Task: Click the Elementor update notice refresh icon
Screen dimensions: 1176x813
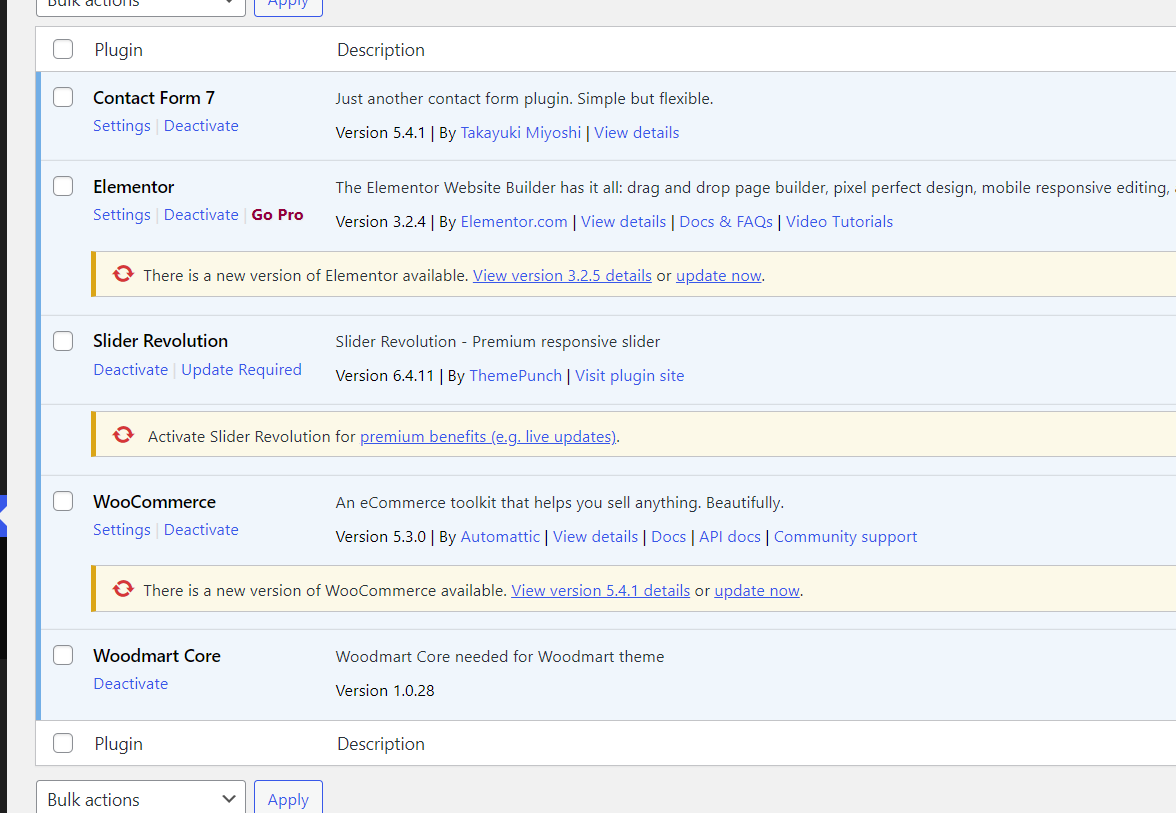Action: [x=123, y=274]
